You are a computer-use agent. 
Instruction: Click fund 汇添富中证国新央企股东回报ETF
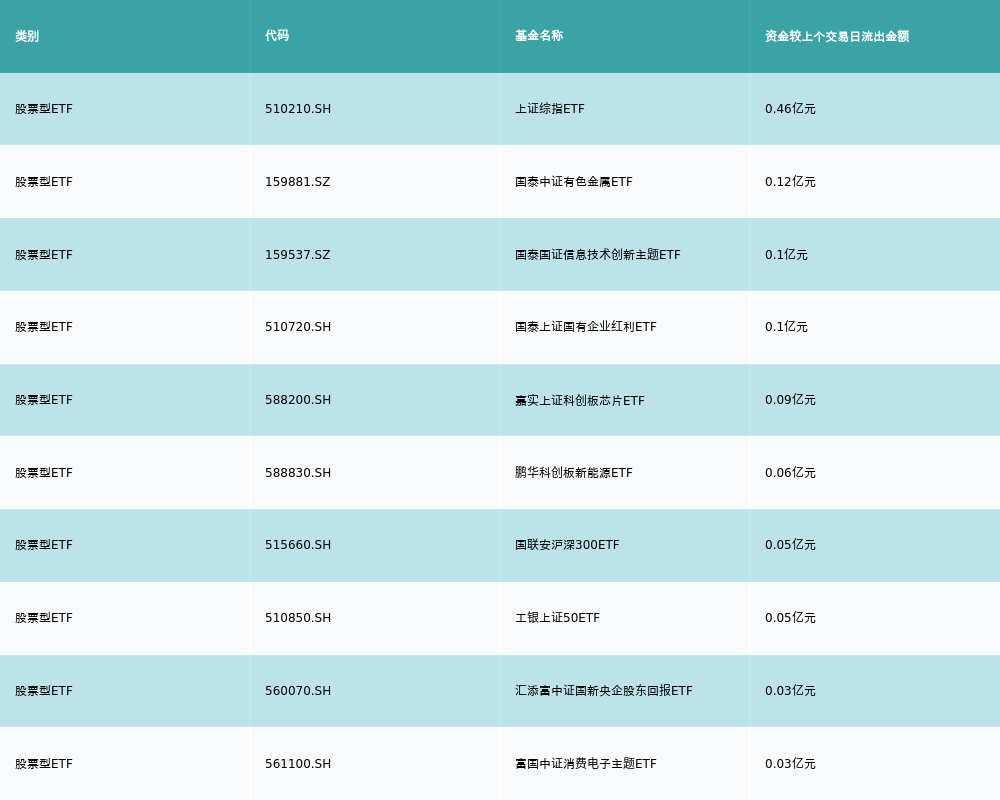603,691
